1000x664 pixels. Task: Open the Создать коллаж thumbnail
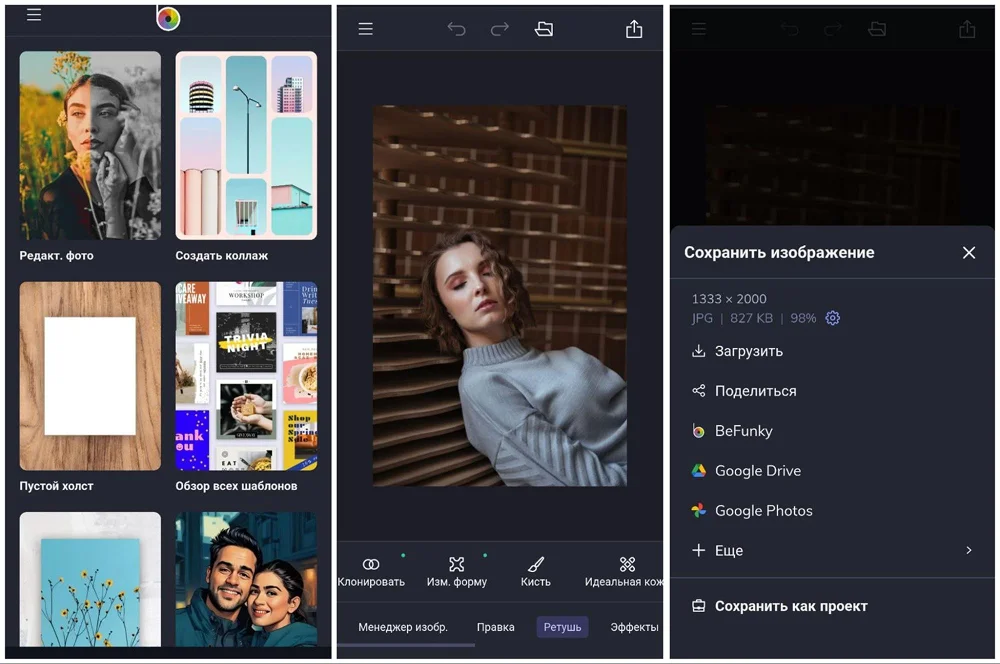point(246,146)
